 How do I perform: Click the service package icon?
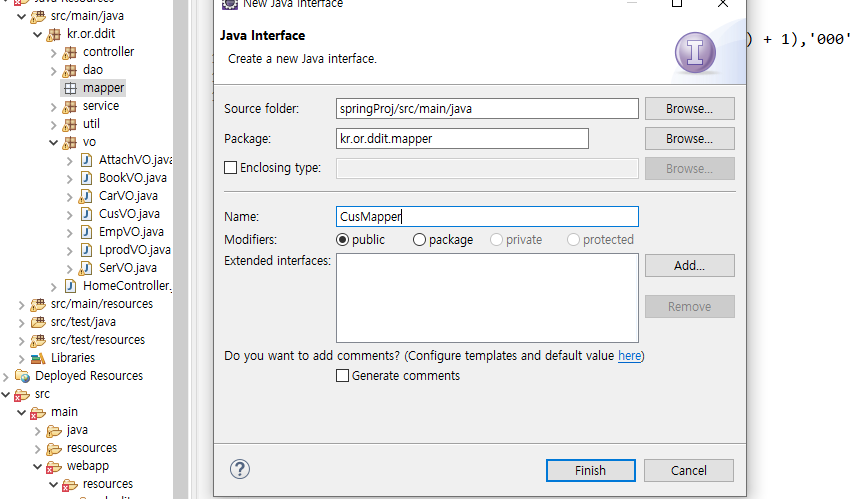[x=70, y=107]
